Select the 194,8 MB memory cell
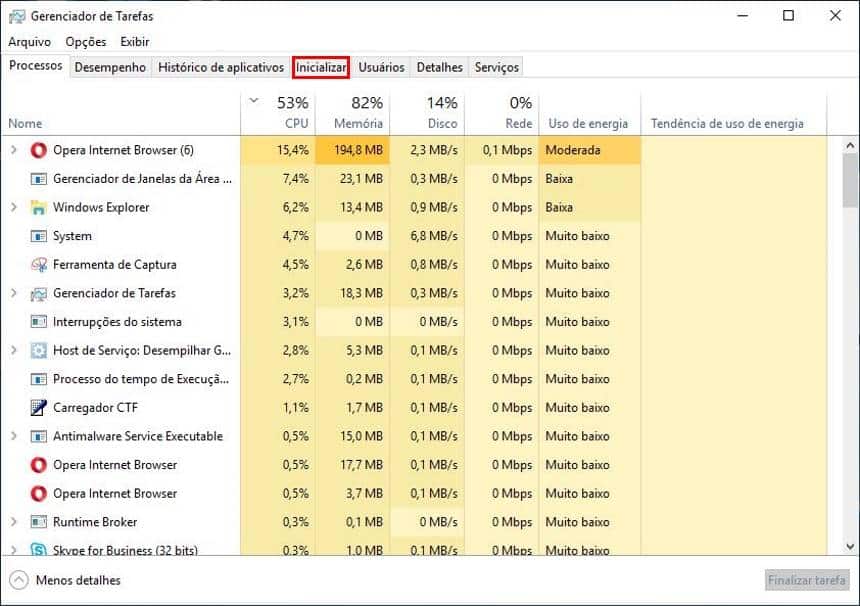The height and width of the screenshot is (606, 860). (x=353, y=150)
